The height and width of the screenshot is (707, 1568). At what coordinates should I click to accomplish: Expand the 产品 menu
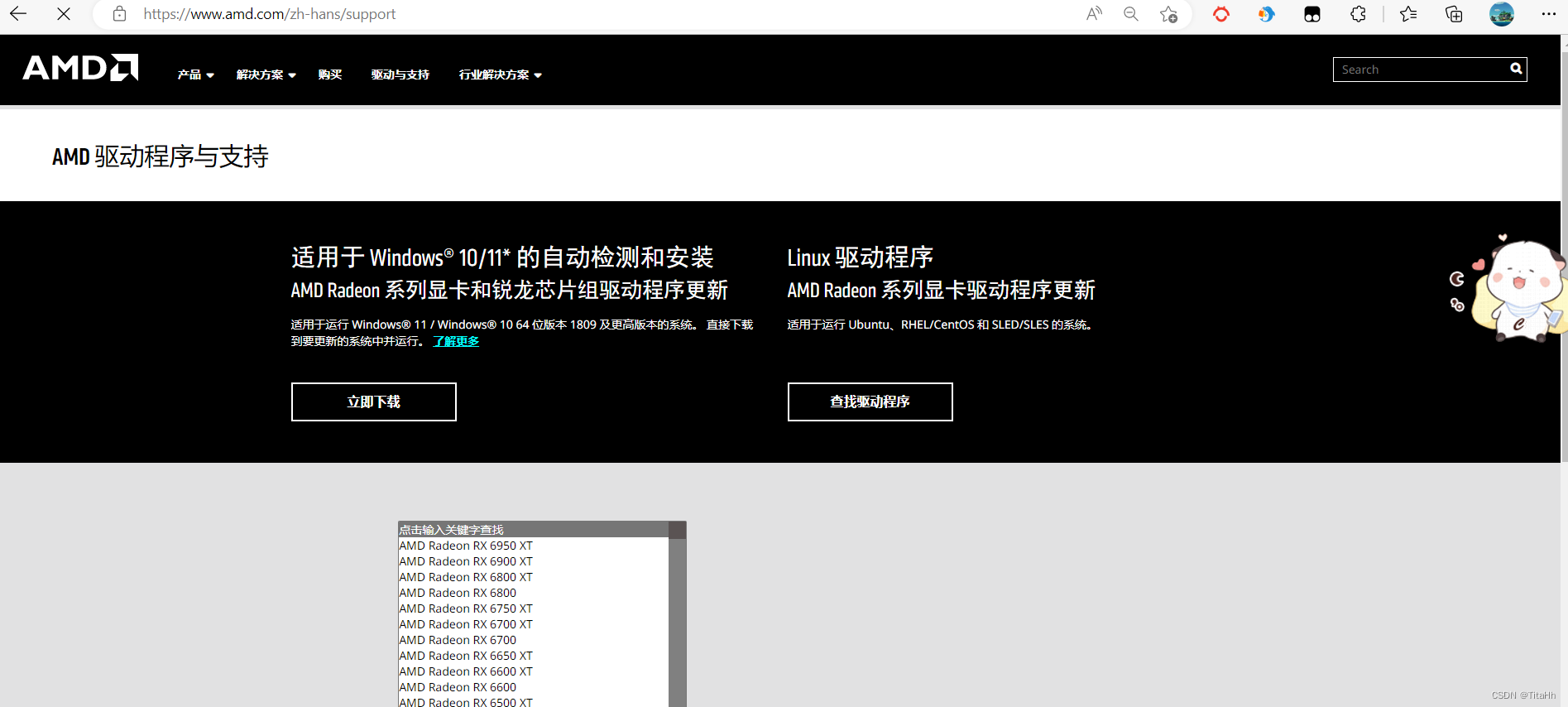(x=195, y=75)
